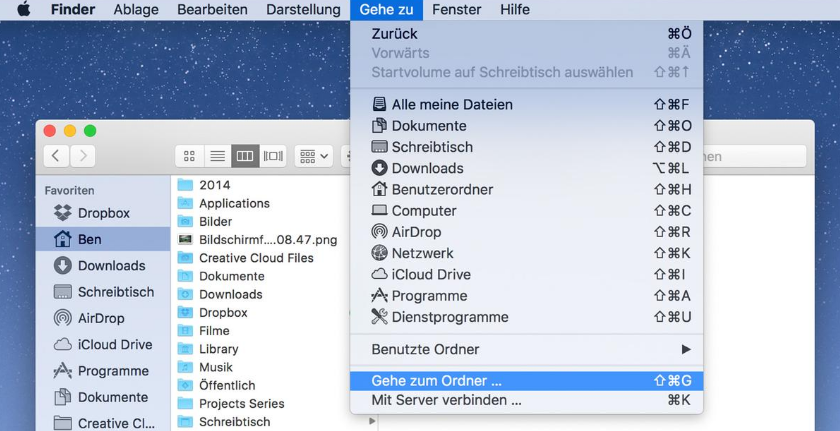Expand Benutzte Ordner submenu

pos(527,350)
